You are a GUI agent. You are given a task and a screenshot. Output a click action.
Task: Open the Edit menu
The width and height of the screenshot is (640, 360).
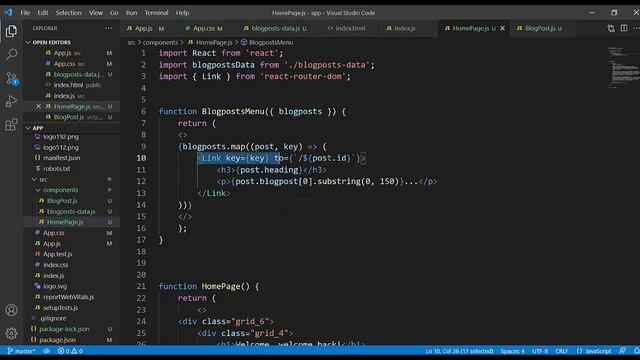(42, 13)
